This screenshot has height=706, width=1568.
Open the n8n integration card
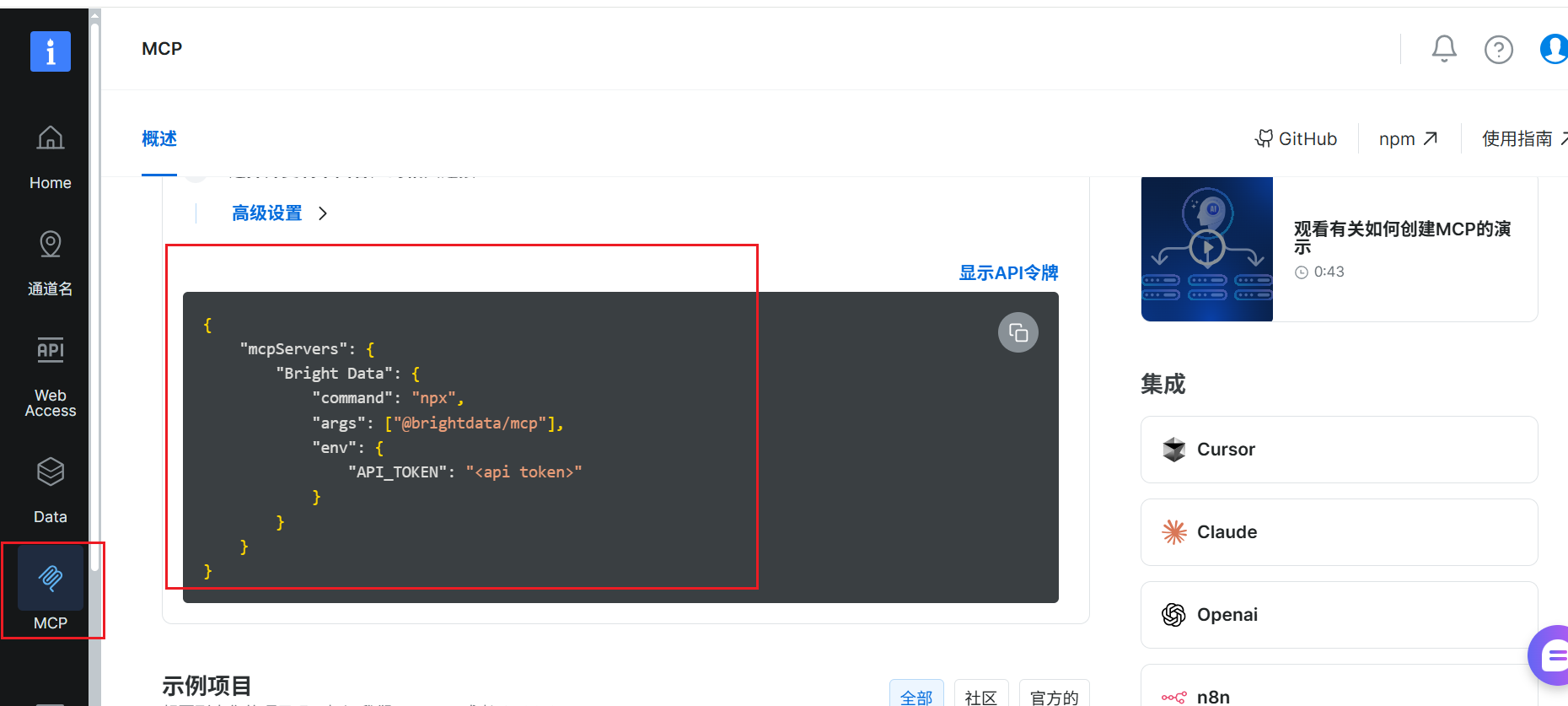[x=1339, y=687]
